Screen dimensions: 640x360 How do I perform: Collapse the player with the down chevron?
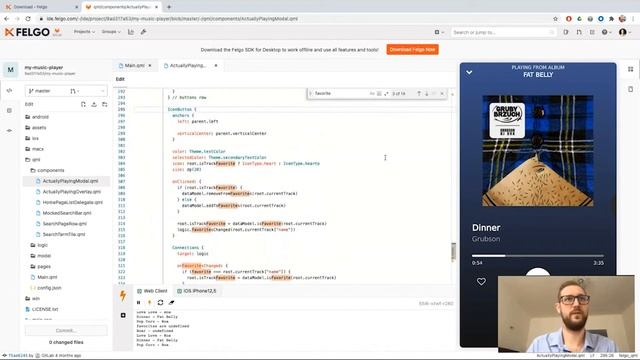(469, 73)
